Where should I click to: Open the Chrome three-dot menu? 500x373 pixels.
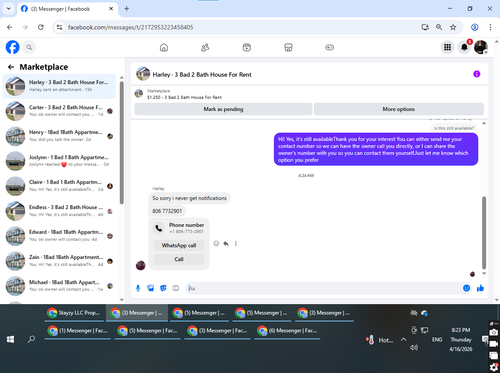point(490,27)
